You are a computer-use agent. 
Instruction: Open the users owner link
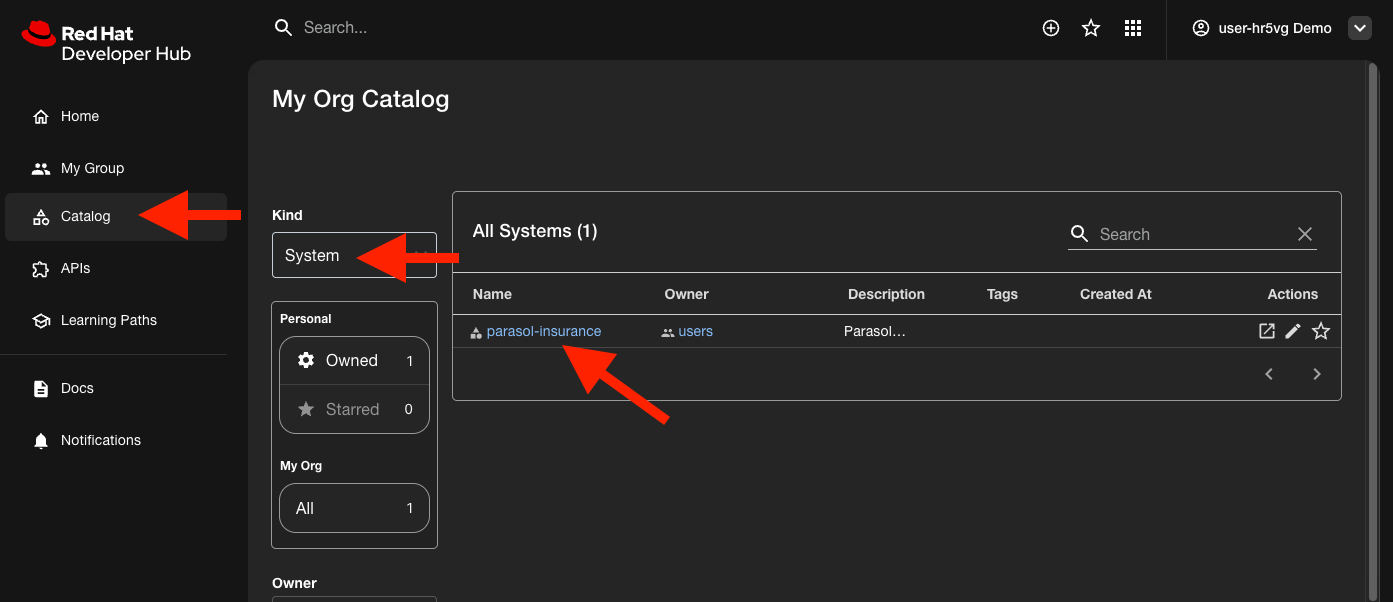(x=695, y=331)
